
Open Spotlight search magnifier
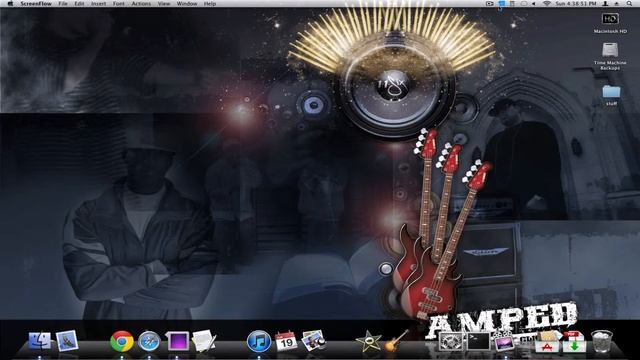pyautogui.click(x=630, y=3)
